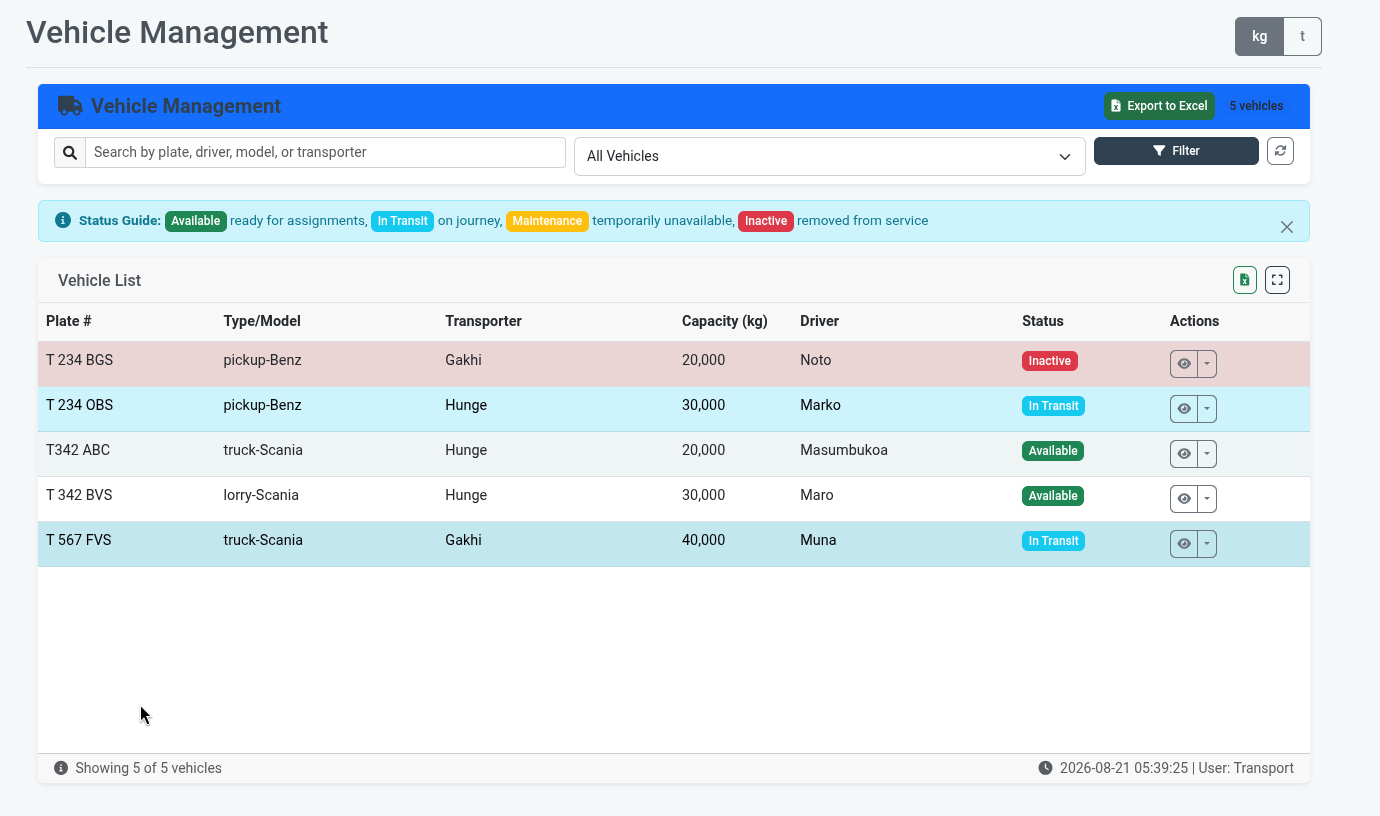The width and height of the screenshot is (1380, 816).
Task: Click the Inactive badge in Status Guide
Action: coord(766,221)
